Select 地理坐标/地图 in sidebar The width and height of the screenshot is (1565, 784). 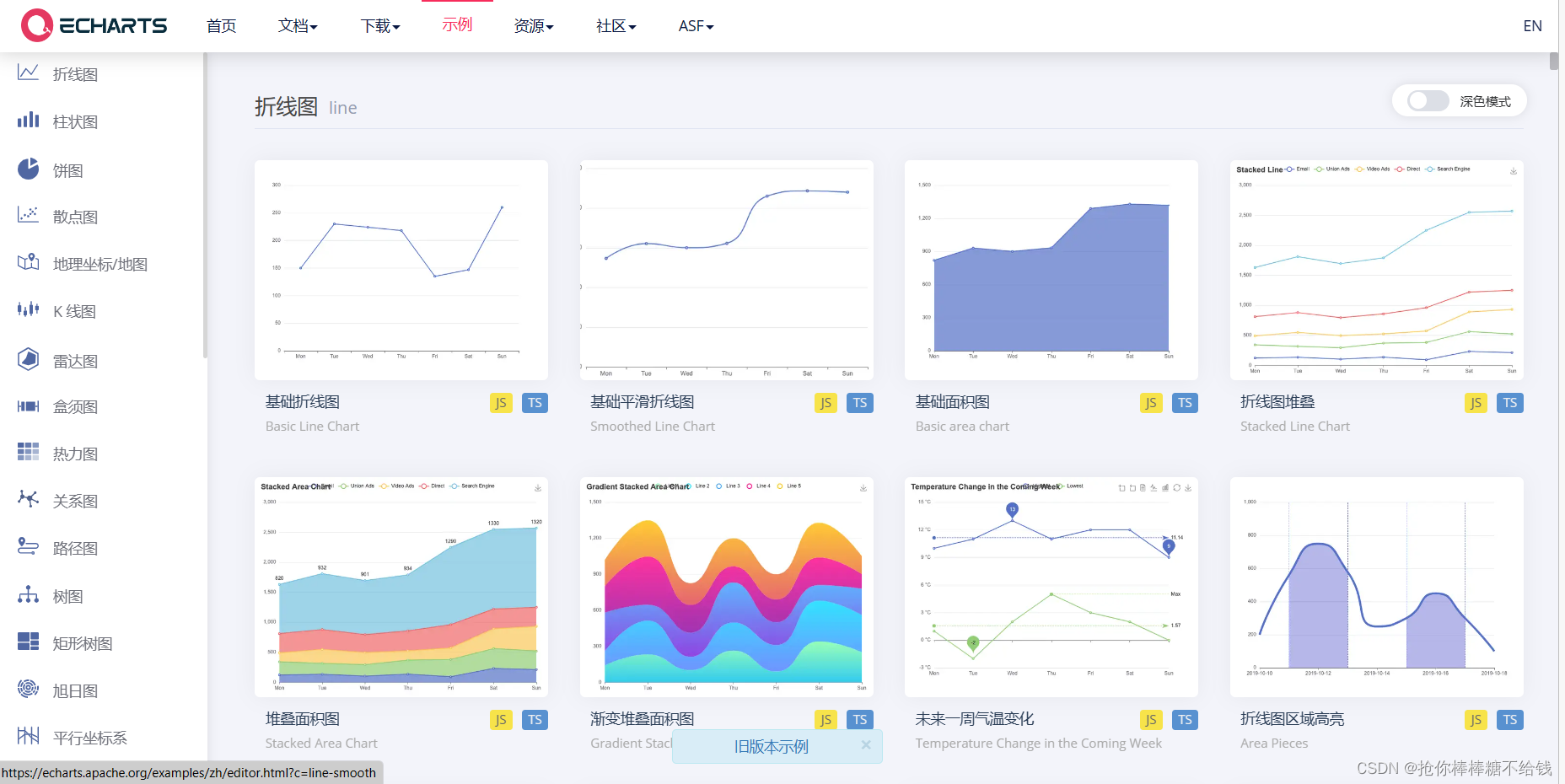coord(100,265)
